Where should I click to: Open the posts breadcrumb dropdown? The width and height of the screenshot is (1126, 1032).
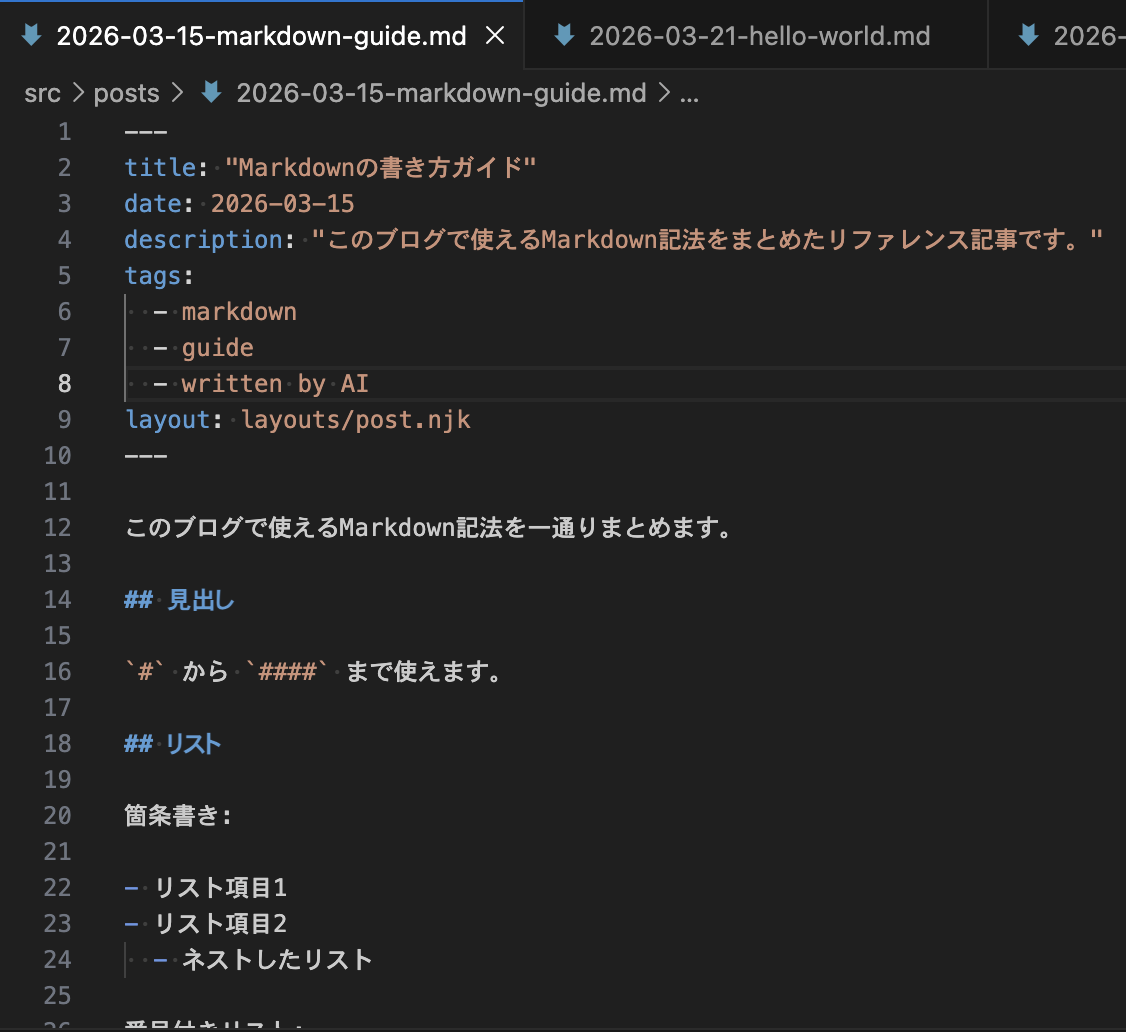(x=126, y=92)
